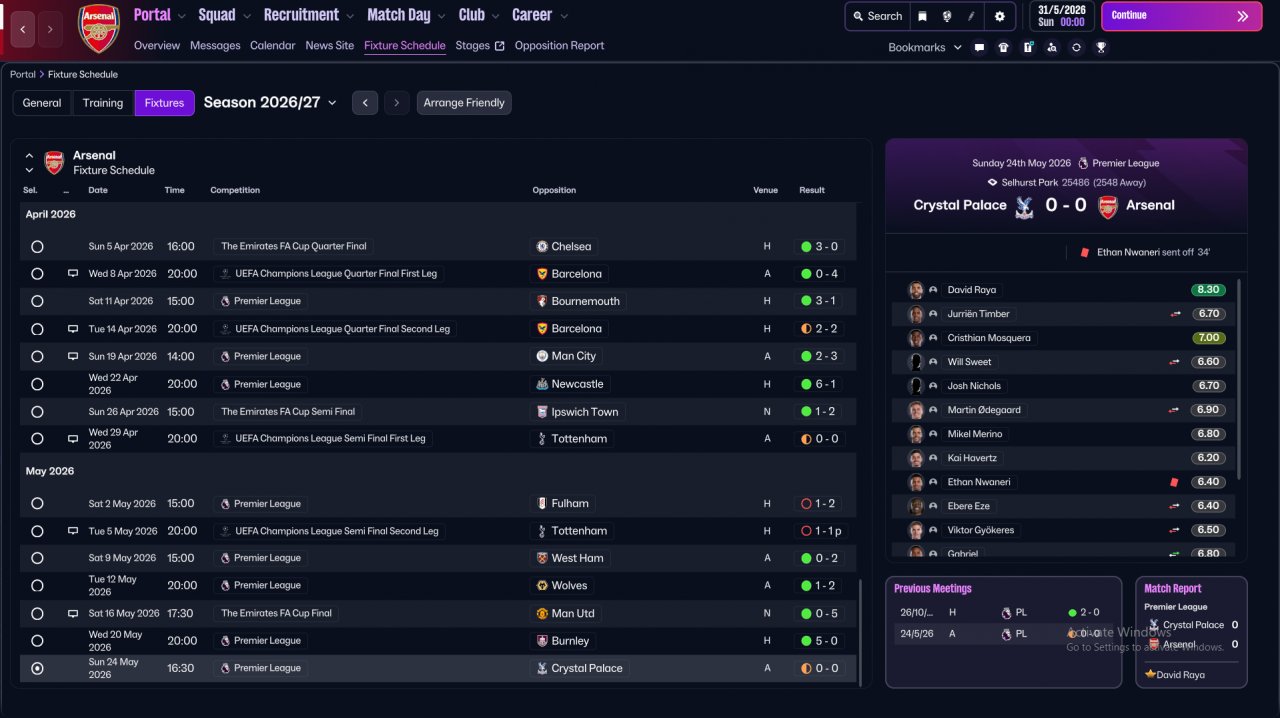Select radio button for Newcastle fixture
Image resolution: width=1280 pixels, height=718 pixels.
pos(37,384)
